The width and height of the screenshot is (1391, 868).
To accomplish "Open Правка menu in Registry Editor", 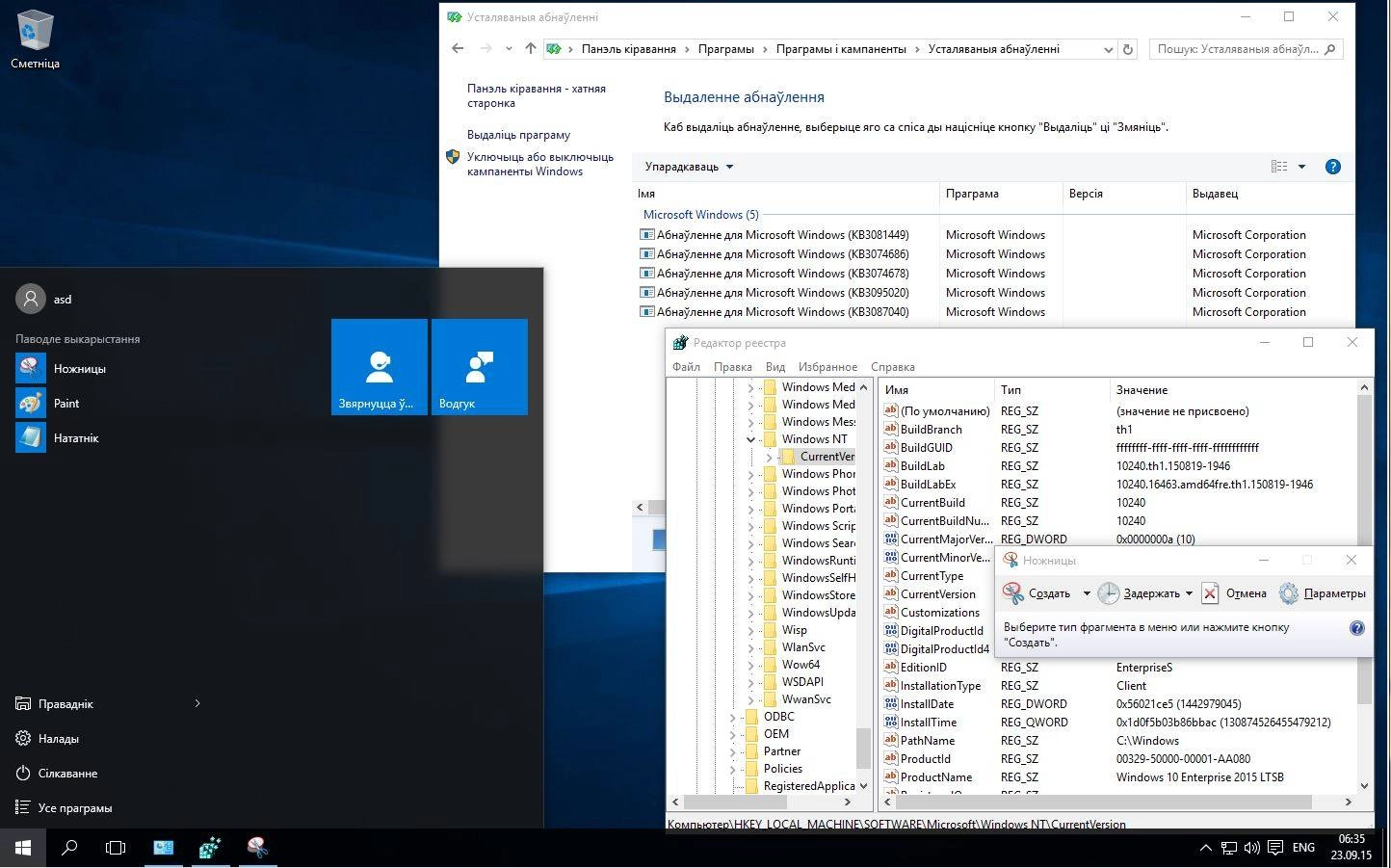I will [733, 367].
